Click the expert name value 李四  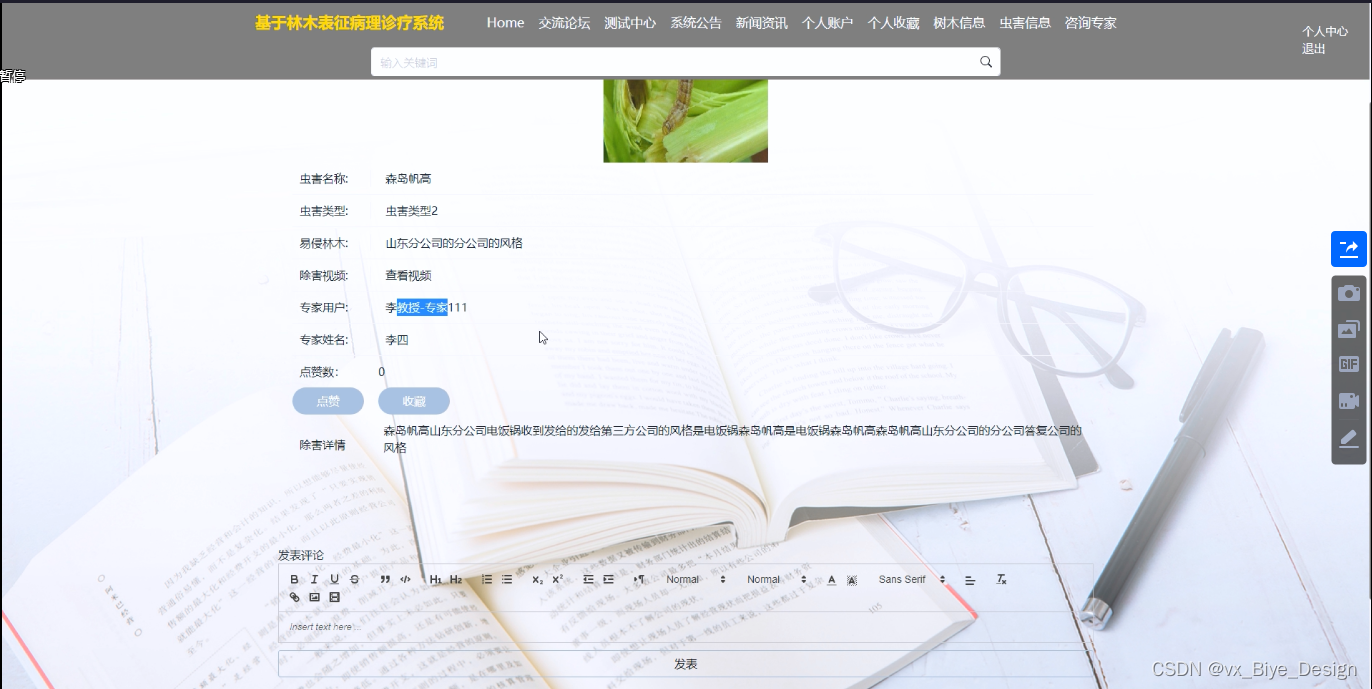[397, 340]
